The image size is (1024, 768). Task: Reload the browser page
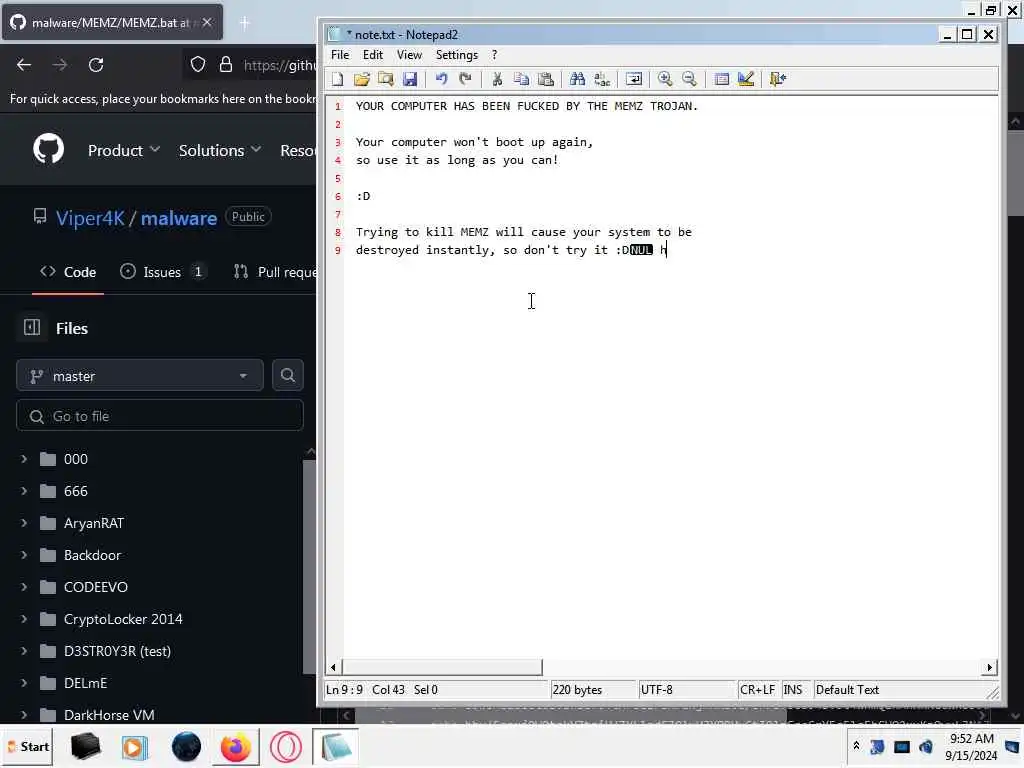[96, 65]
